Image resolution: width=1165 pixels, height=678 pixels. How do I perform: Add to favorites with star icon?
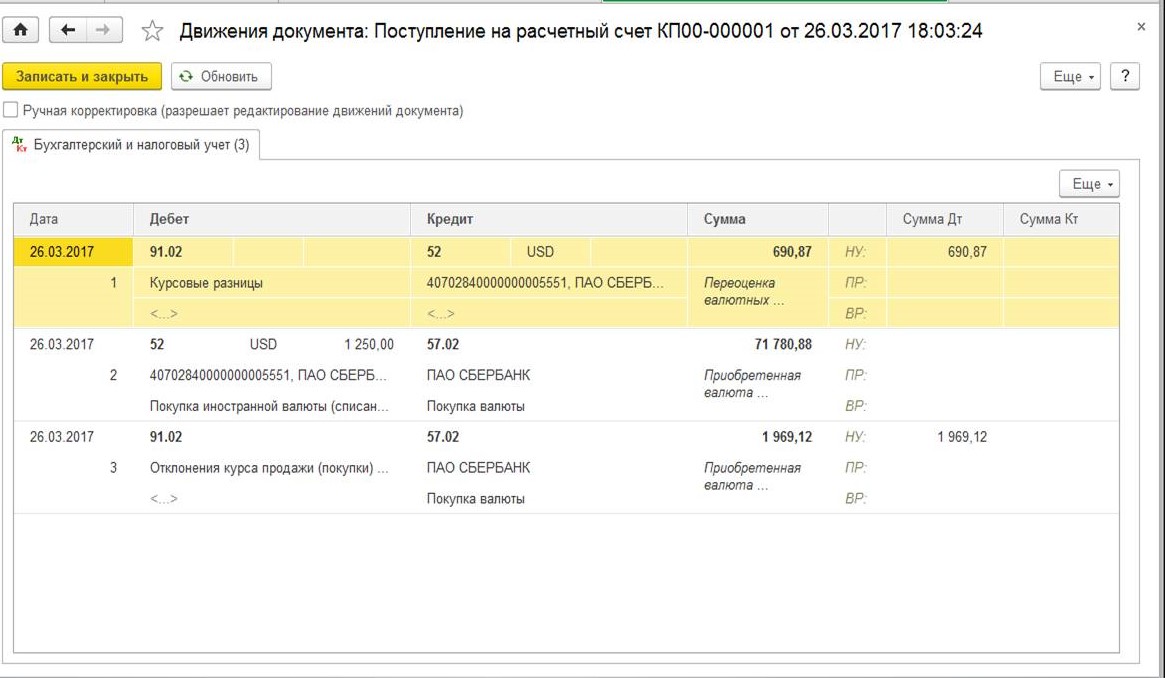[152, 32]
